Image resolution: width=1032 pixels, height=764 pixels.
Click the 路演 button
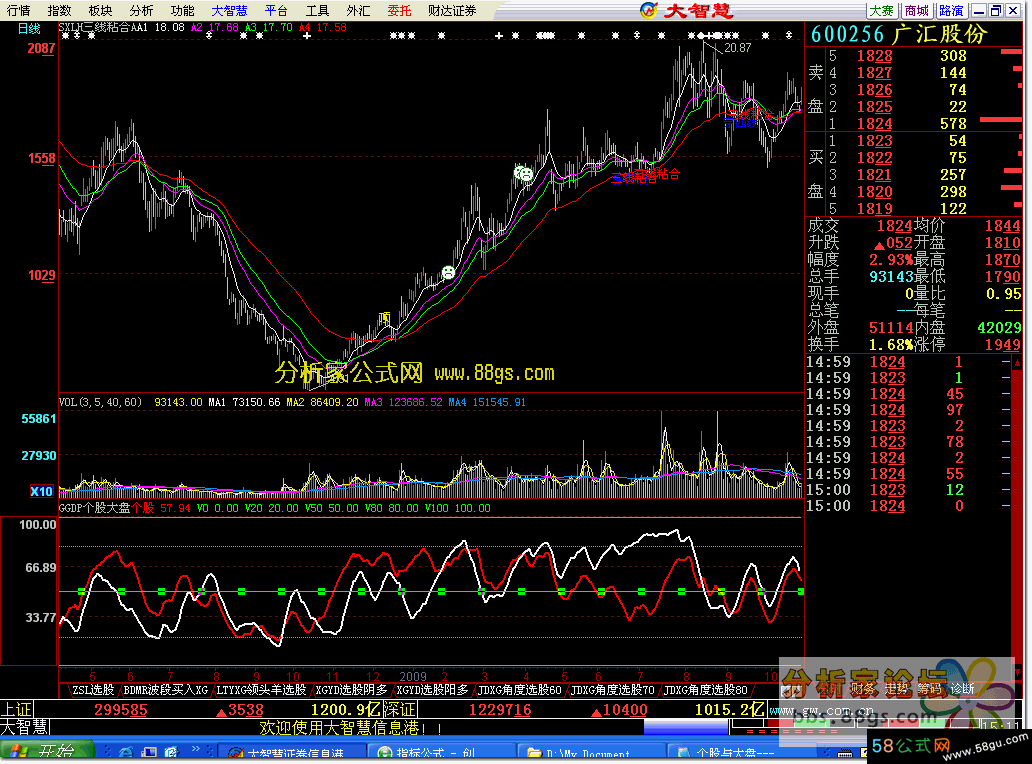952,11
